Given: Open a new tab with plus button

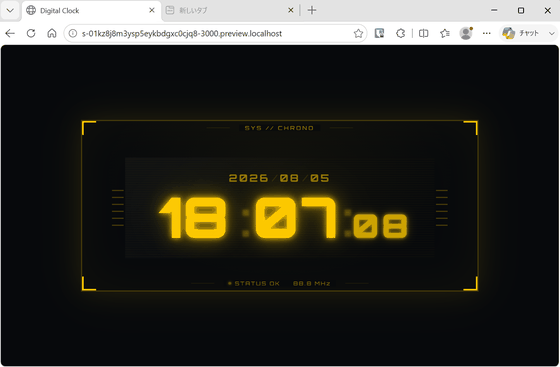Looking at the screenshot, I should (312, 10).
